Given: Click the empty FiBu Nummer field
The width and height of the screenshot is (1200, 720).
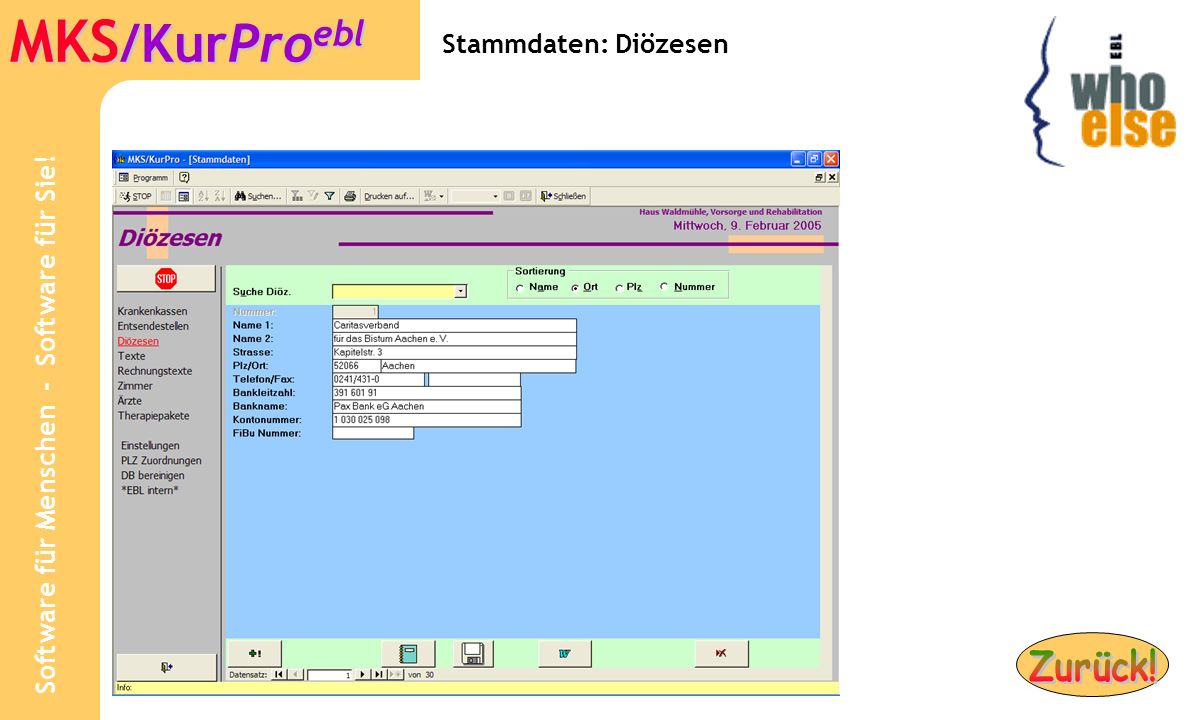Looking at the screenshot, I should [372, 433].
